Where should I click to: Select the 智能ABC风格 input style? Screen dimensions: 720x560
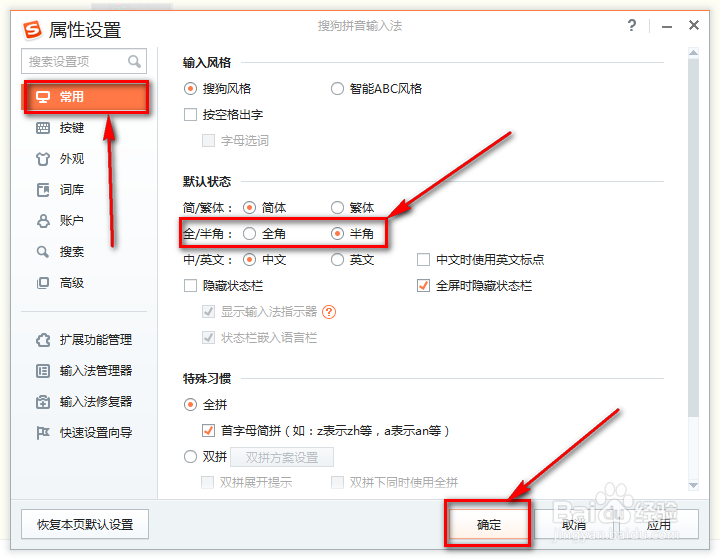[337, 89]
